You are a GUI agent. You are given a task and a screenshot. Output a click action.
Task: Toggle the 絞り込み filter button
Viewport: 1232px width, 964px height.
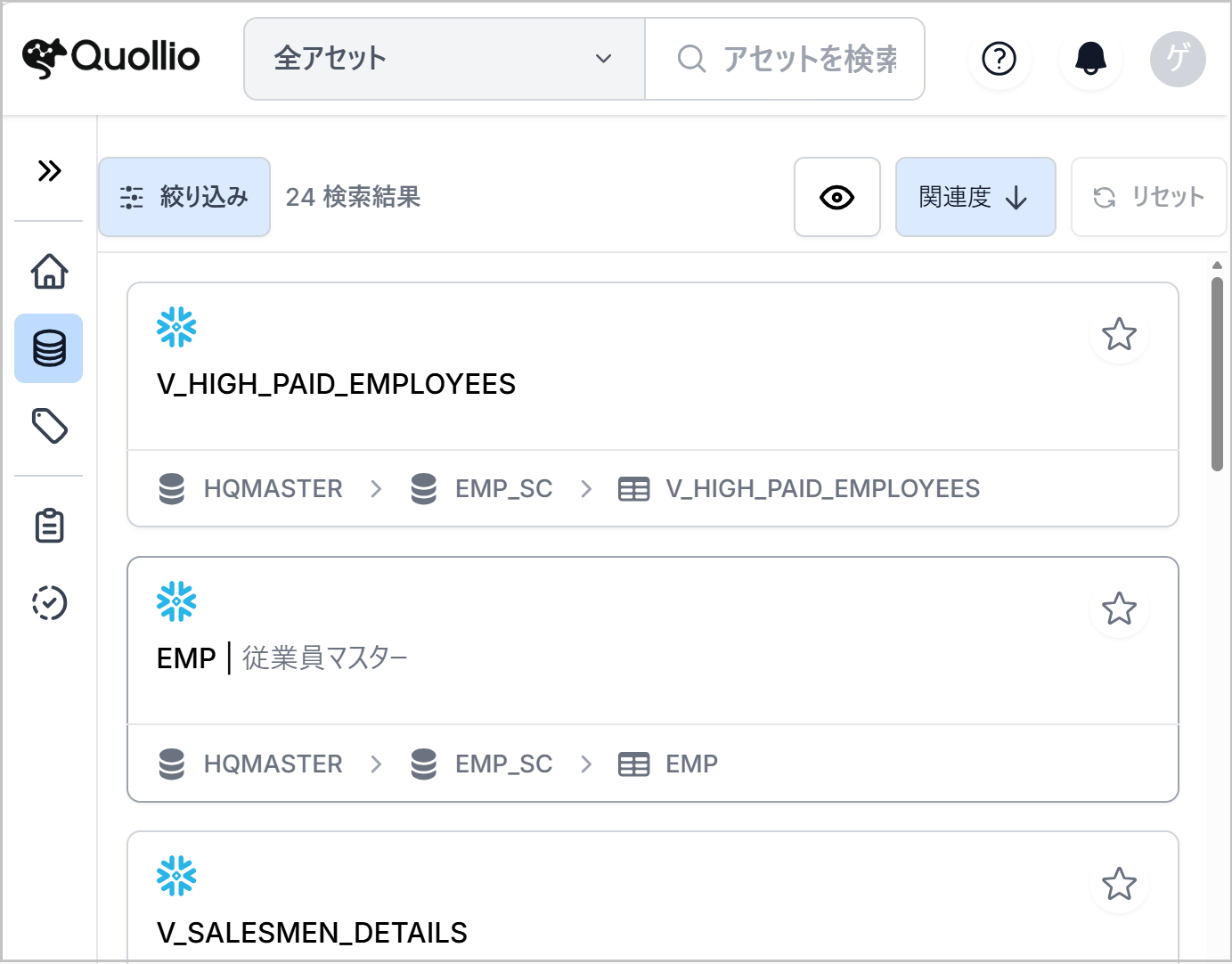(x=184, y=197)
